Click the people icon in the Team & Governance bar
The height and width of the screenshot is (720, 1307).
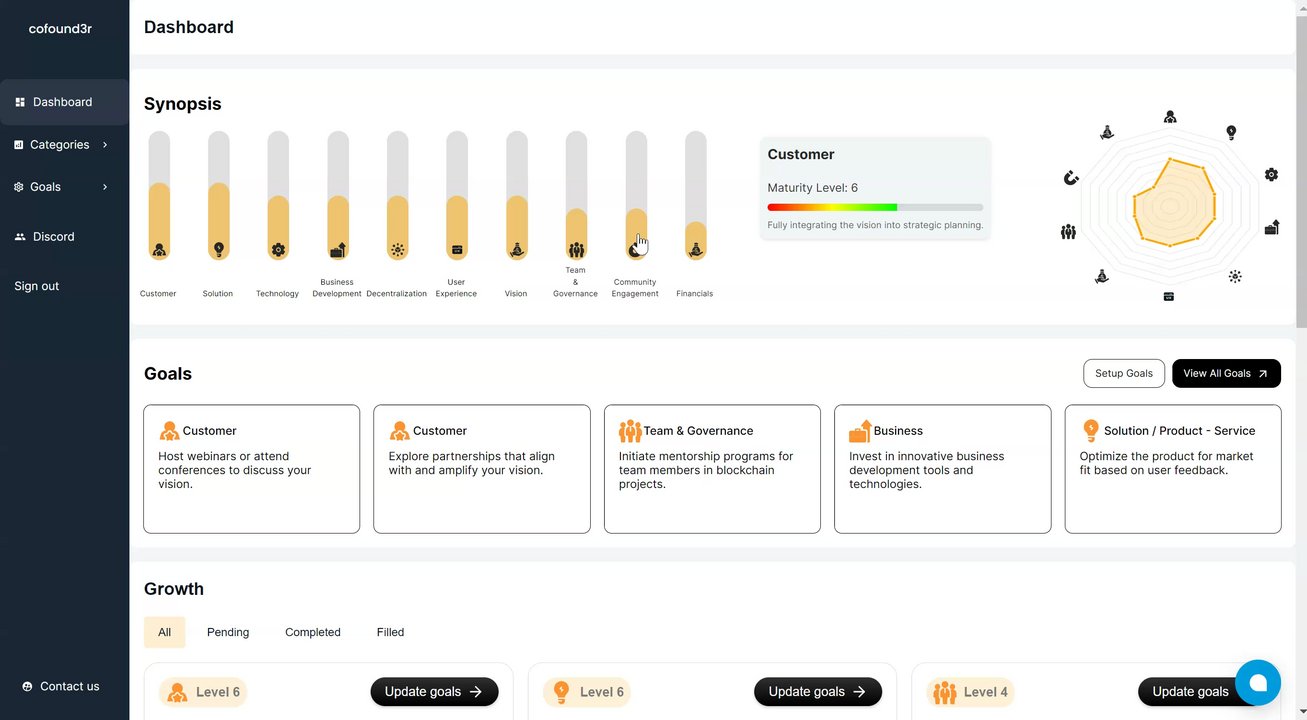[576, 250]
